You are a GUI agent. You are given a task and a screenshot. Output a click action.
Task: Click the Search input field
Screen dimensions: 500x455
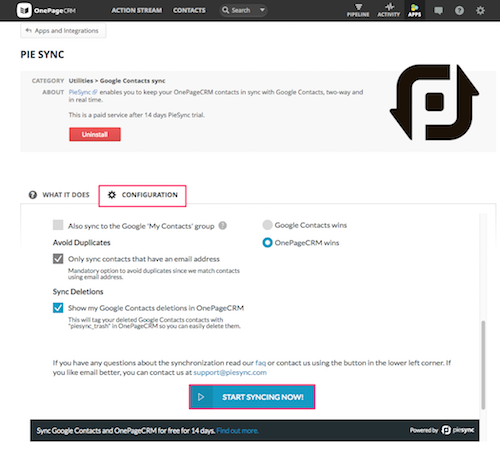(x=244, y=10)
